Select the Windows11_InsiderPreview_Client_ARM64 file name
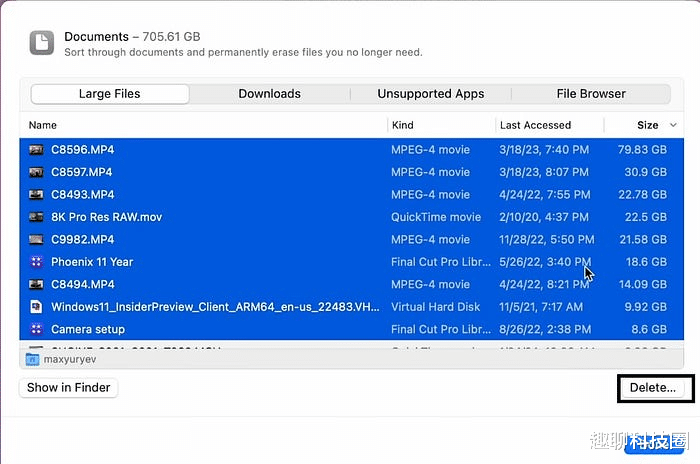 pyautogui.click(x=215, y=307)
